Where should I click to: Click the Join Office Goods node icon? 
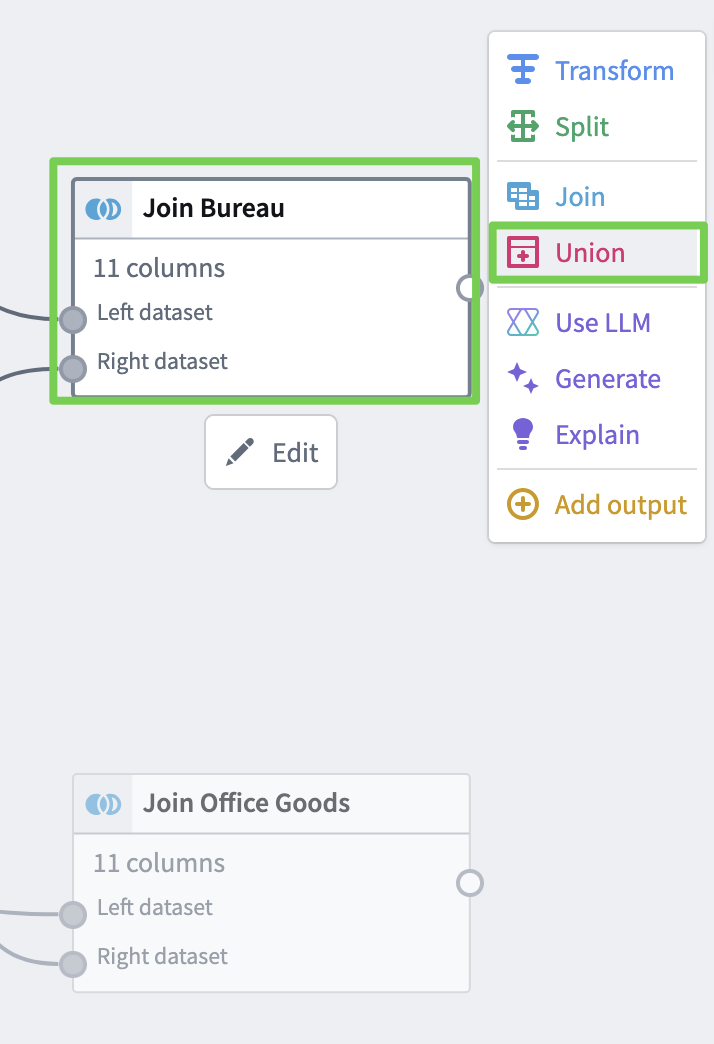pyautogui.click(x=103, y=804)
